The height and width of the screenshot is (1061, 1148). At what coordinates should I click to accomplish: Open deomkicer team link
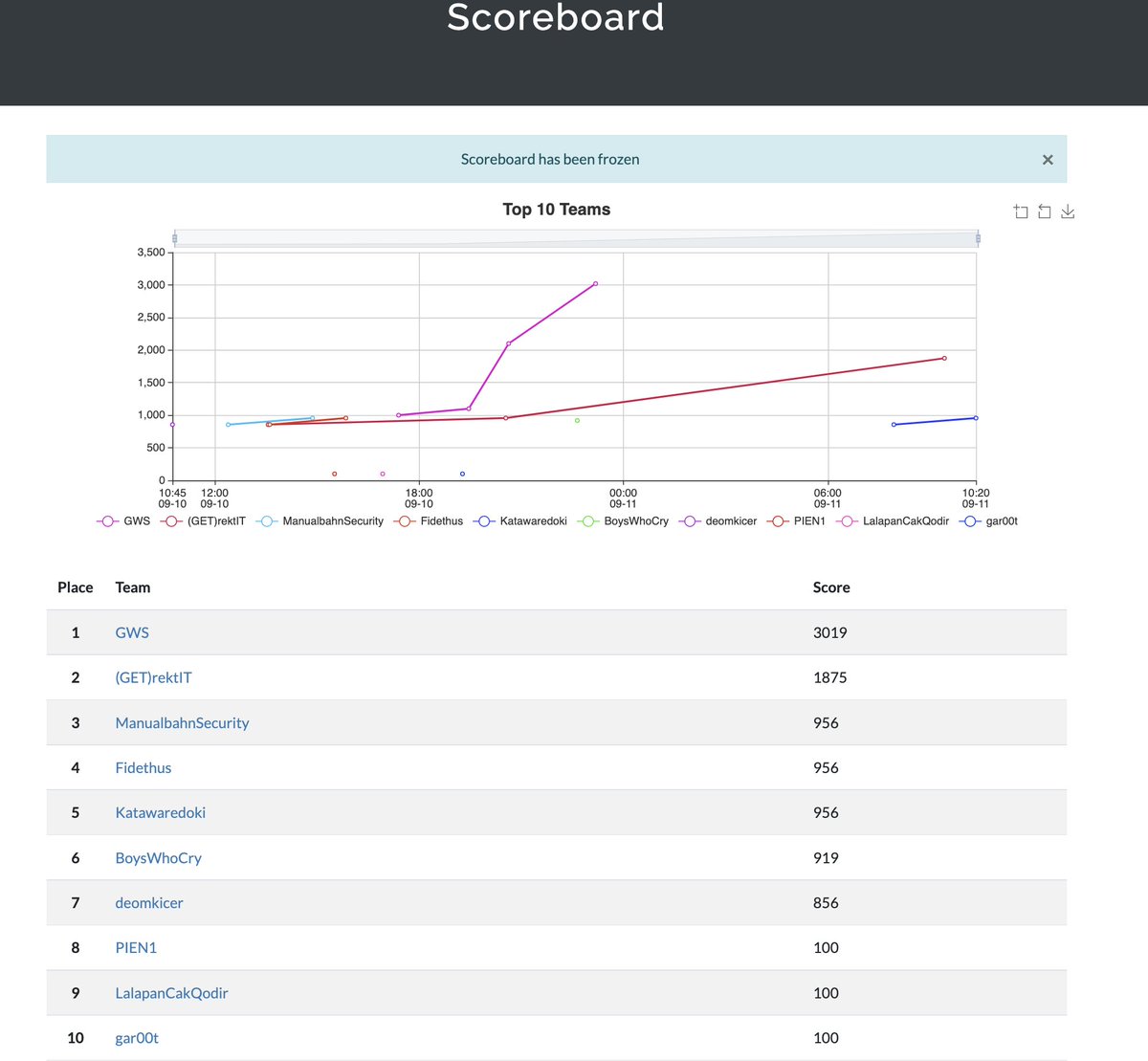(149, 902)
